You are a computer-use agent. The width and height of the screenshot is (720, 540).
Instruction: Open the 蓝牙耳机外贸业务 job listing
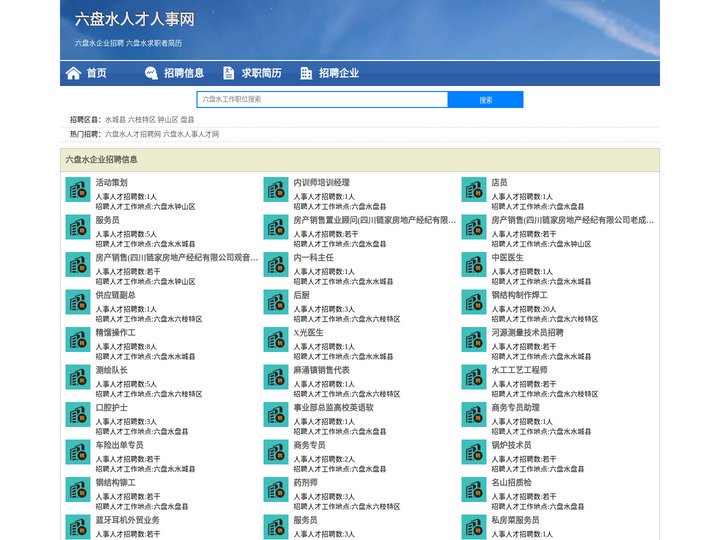click(128, 520)
